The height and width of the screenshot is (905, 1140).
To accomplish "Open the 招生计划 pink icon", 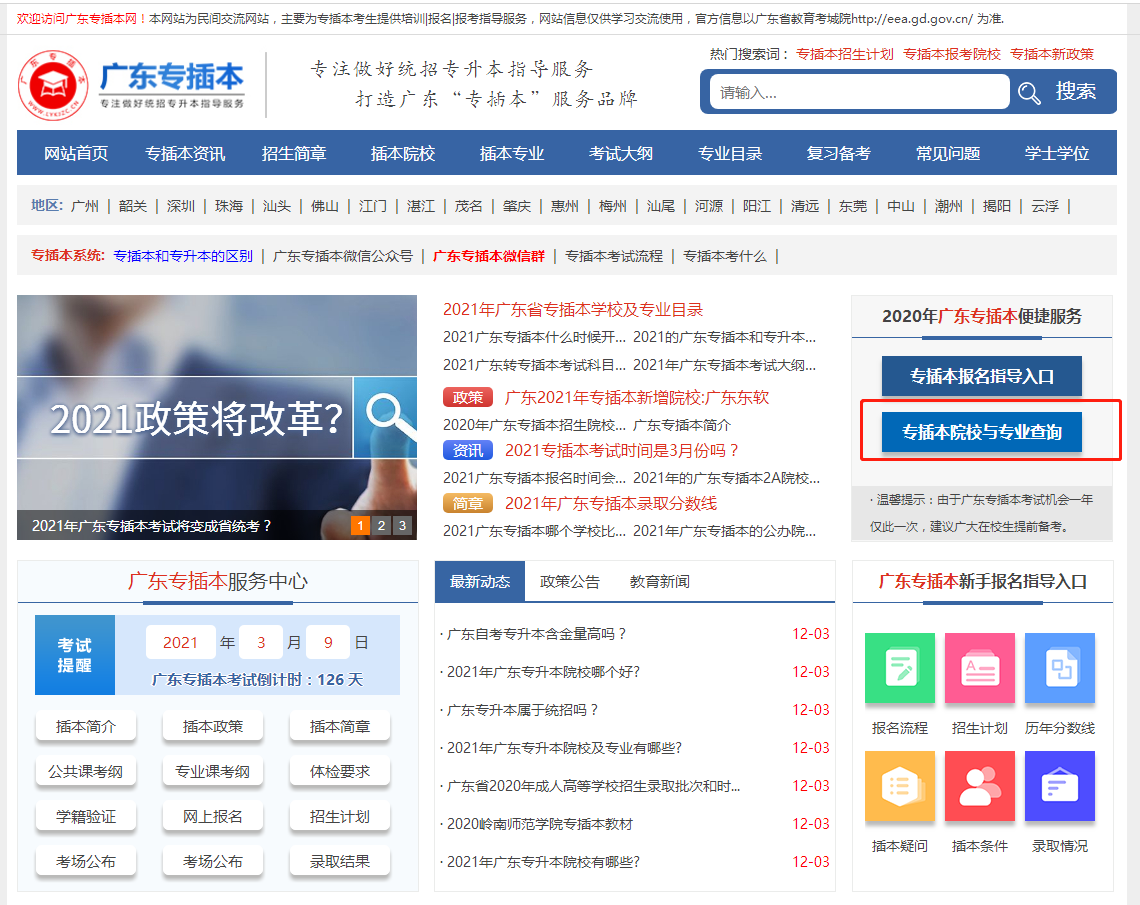I will 979,668.
